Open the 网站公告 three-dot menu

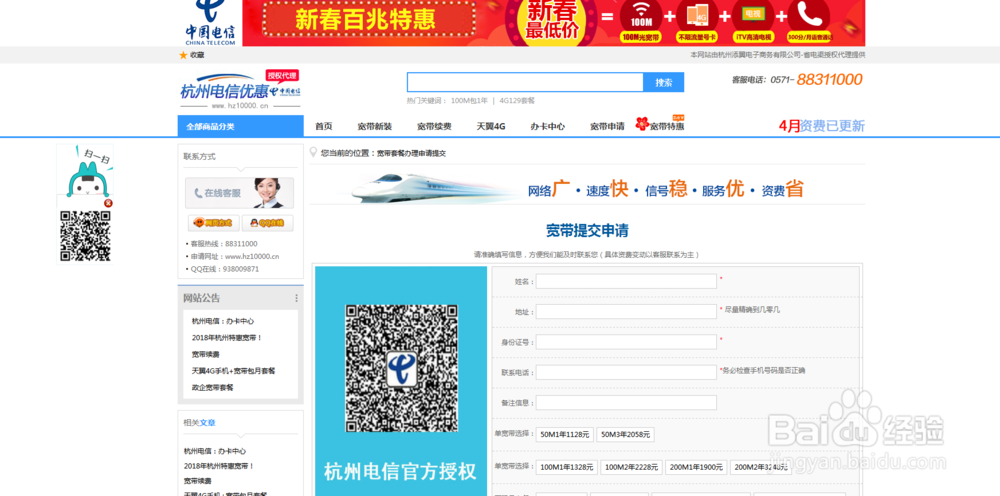(x=297, y=298)
